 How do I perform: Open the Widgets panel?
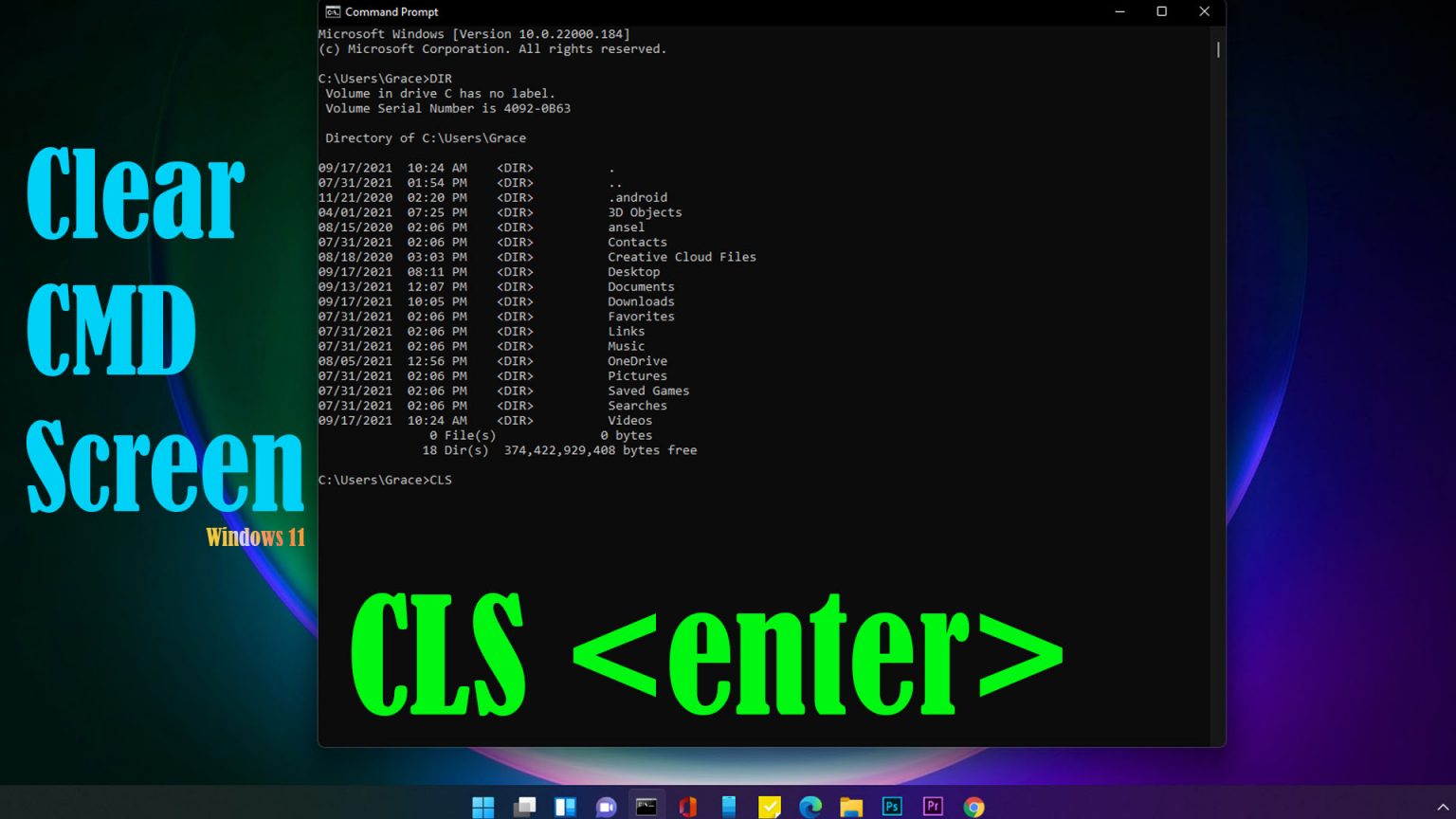[x=566, y=807]
